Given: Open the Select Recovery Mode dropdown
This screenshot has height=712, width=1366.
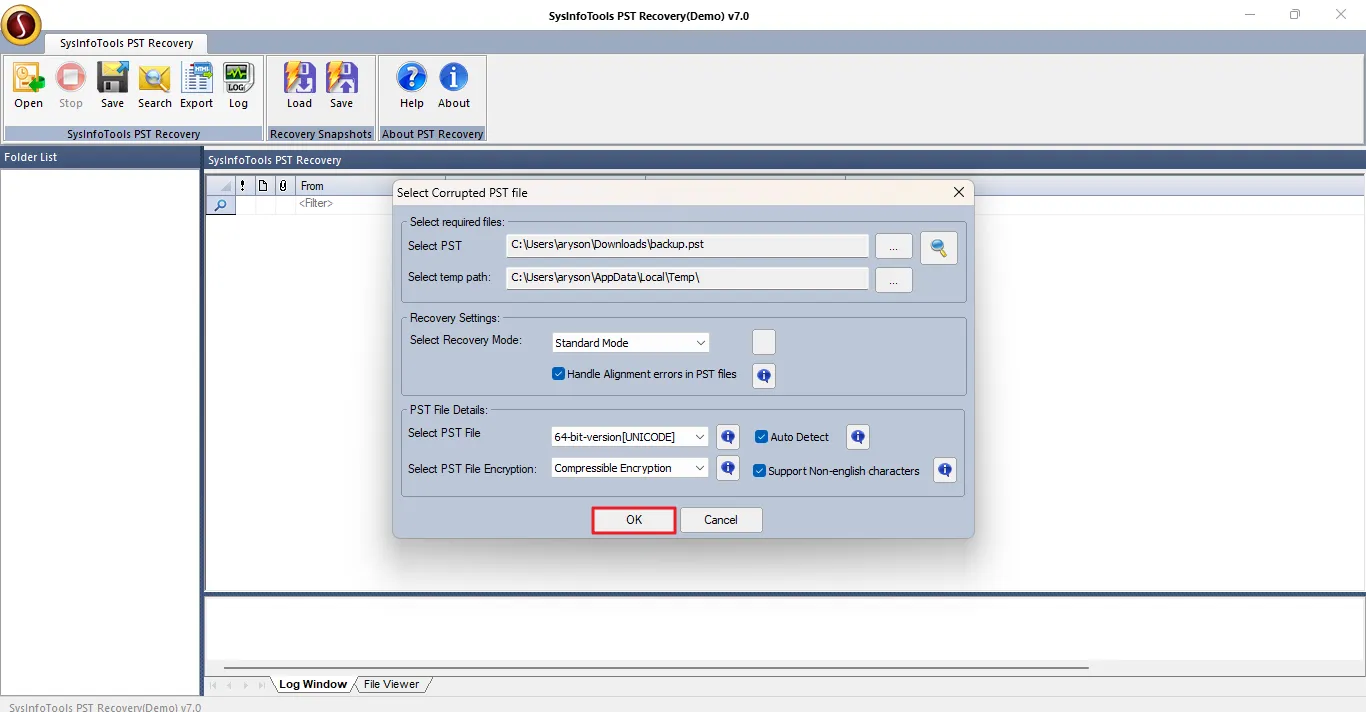Looking at the screenshot, I should (631, 343).
